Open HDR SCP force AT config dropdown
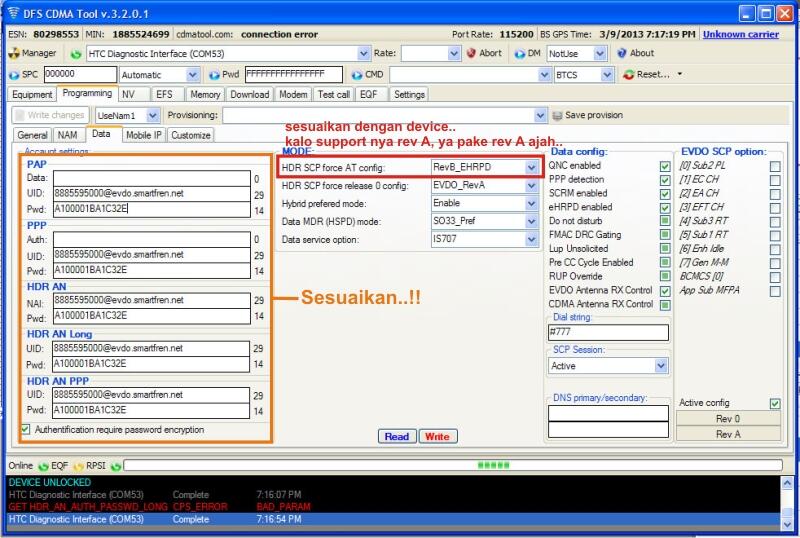Screen dimensions: 800x538 pyautogui.click(x=531, y=167)
